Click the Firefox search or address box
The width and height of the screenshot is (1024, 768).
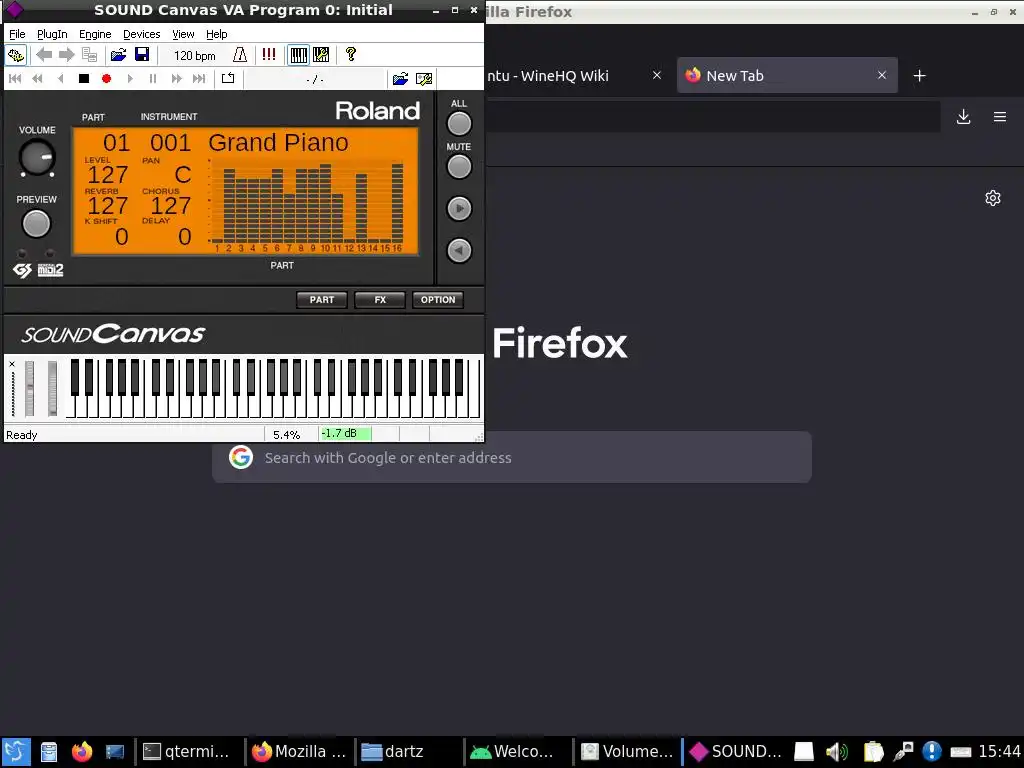[x=512, y=457]
